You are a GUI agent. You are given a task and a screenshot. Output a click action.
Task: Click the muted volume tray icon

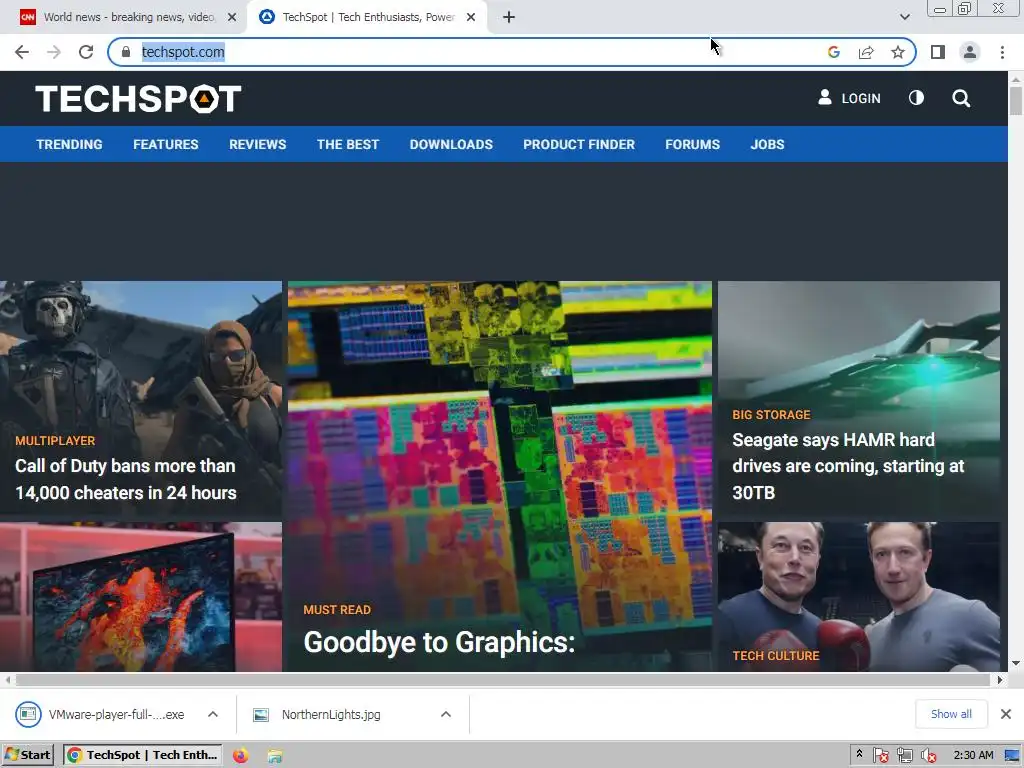coord(927,756)
